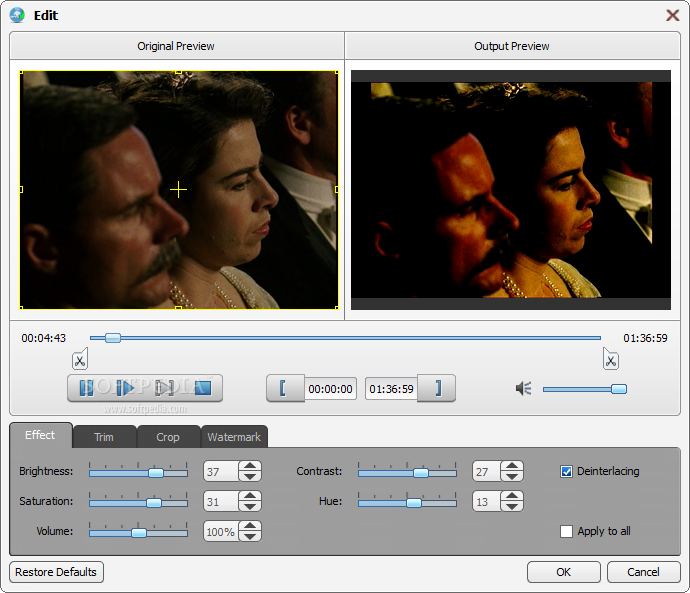This screenshot has width=690, height=593.
Task: Increase Contrast with the up arrow
Action: tap(512, 466)
